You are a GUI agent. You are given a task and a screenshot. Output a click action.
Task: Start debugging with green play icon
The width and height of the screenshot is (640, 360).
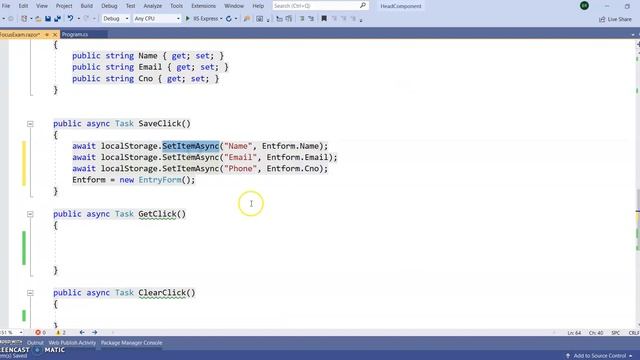coord(188,18)
